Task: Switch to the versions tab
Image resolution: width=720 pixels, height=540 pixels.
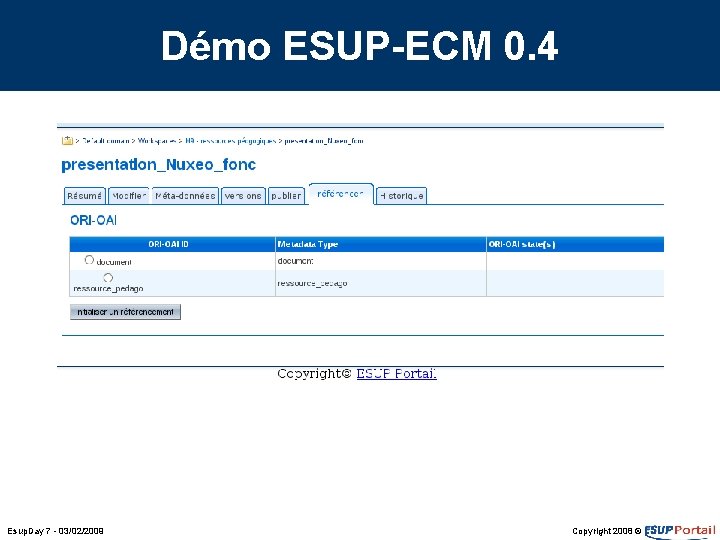Action: point(243,196)
